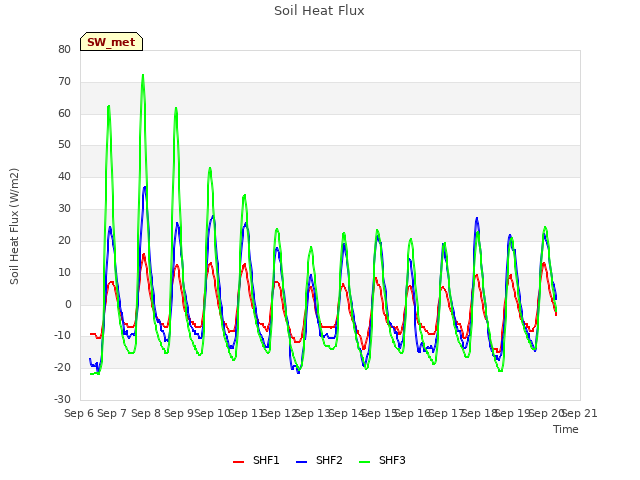Click the blue SHF2 legend color marker

click(301, 462)
